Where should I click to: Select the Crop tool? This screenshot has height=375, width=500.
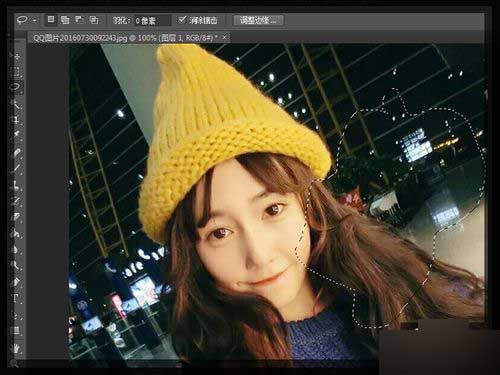(x=16, y=119)
